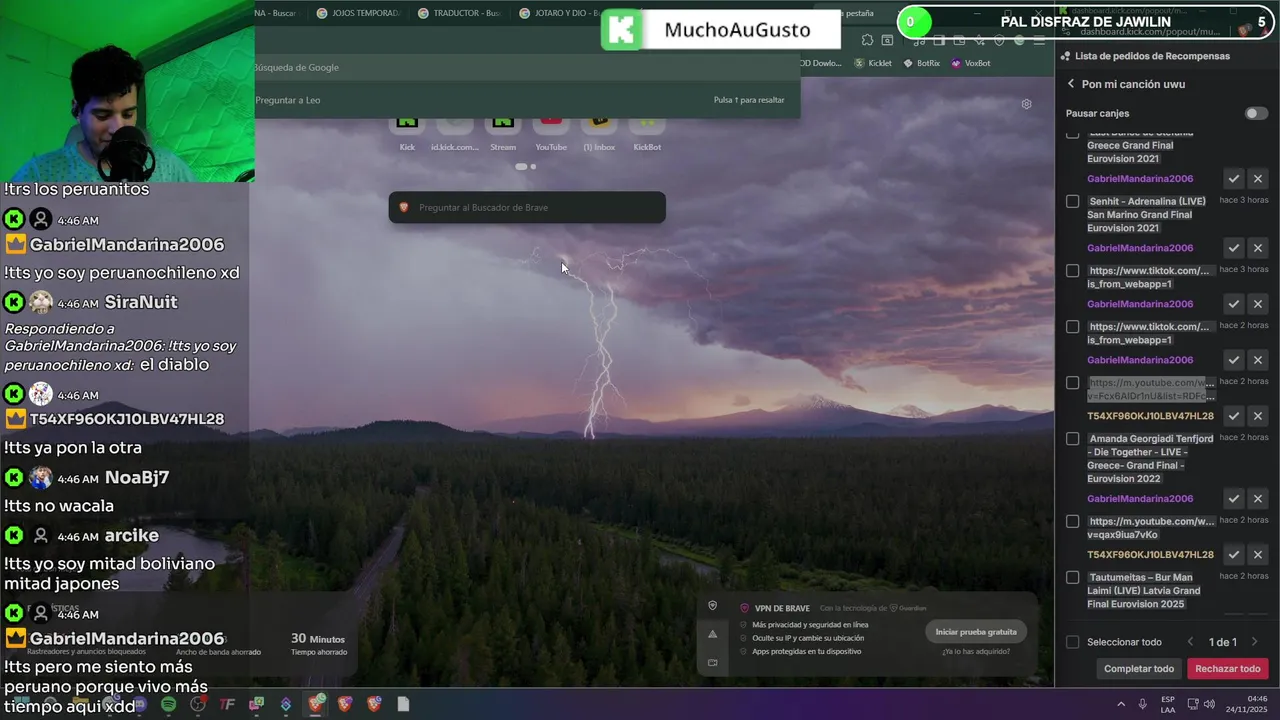Open the Kicklet bookmark

click(873, 63)
